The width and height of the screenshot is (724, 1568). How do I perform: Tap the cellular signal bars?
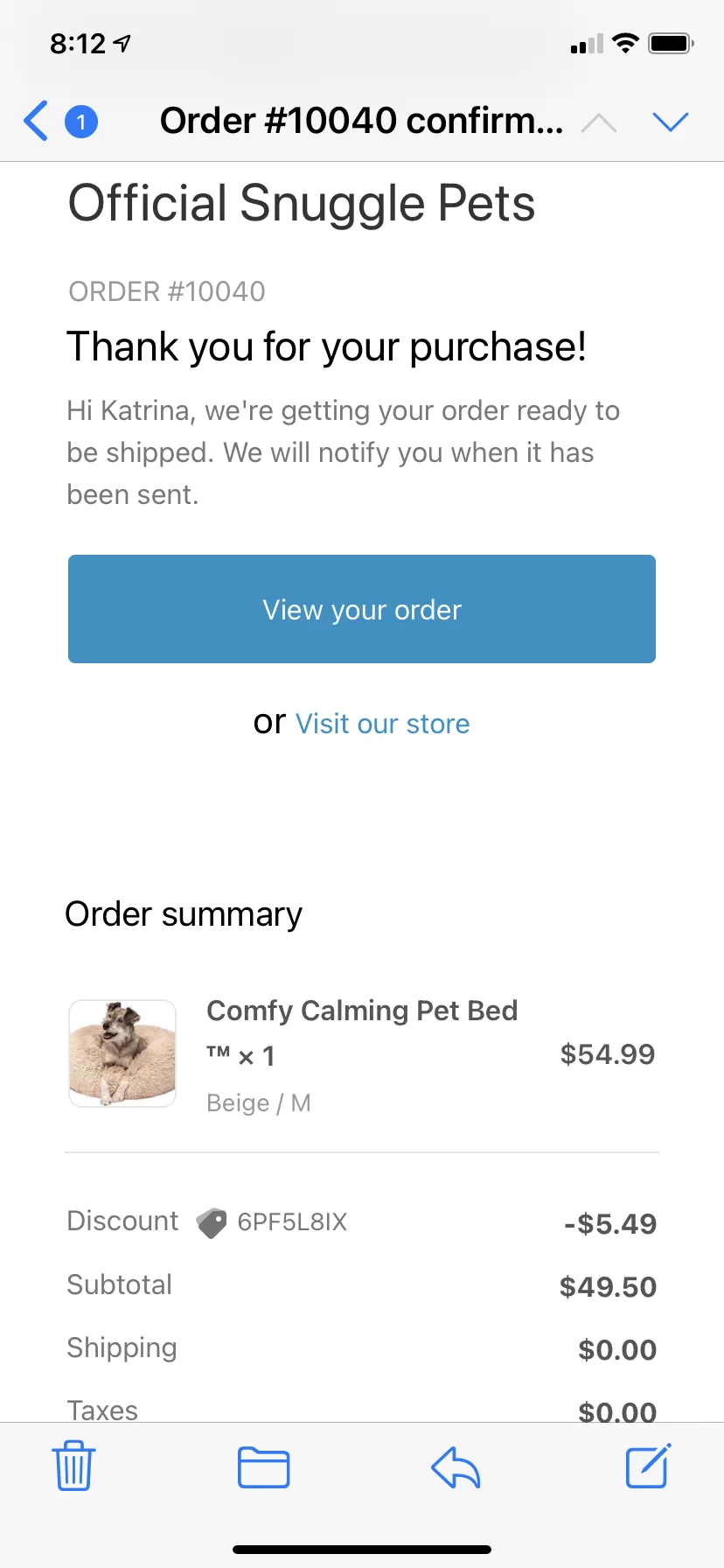(587, 44)
